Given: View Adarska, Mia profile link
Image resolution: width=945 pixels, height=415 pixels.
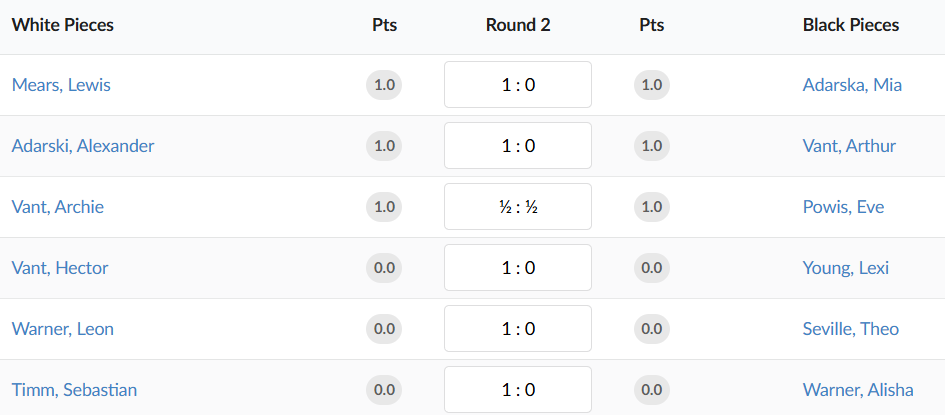Looking at the screenshot, I should [852, 85].
